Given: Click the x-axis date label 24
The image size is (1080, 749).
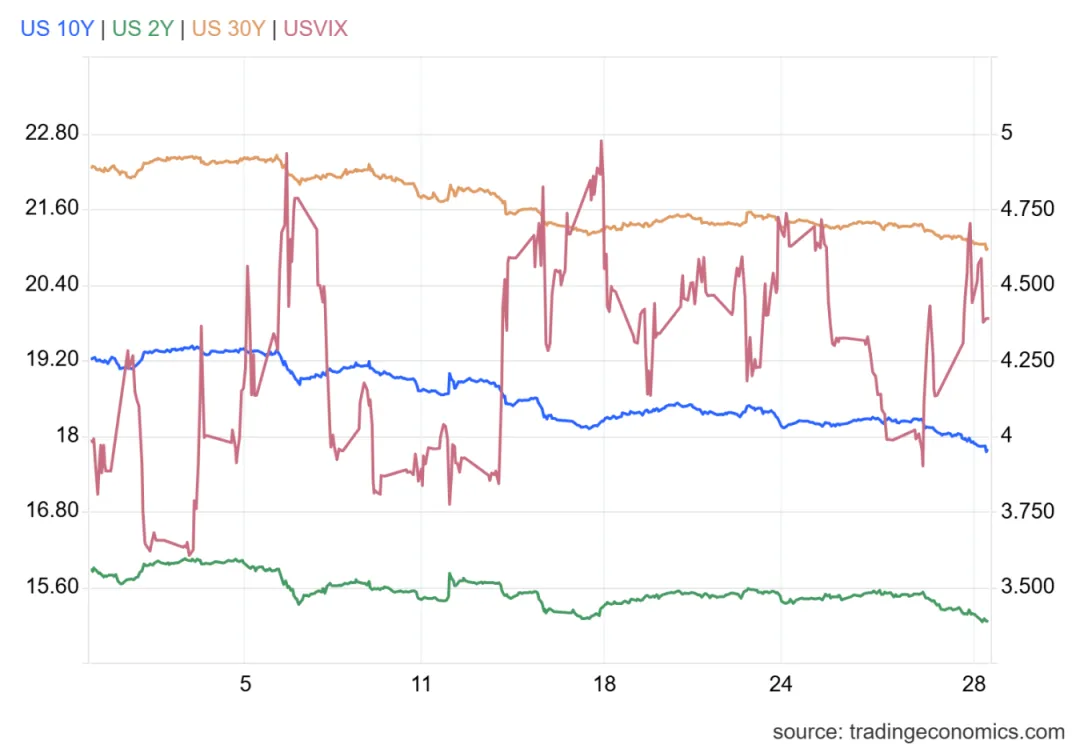Looking at the screenshot, I should (x=781, y=685).
